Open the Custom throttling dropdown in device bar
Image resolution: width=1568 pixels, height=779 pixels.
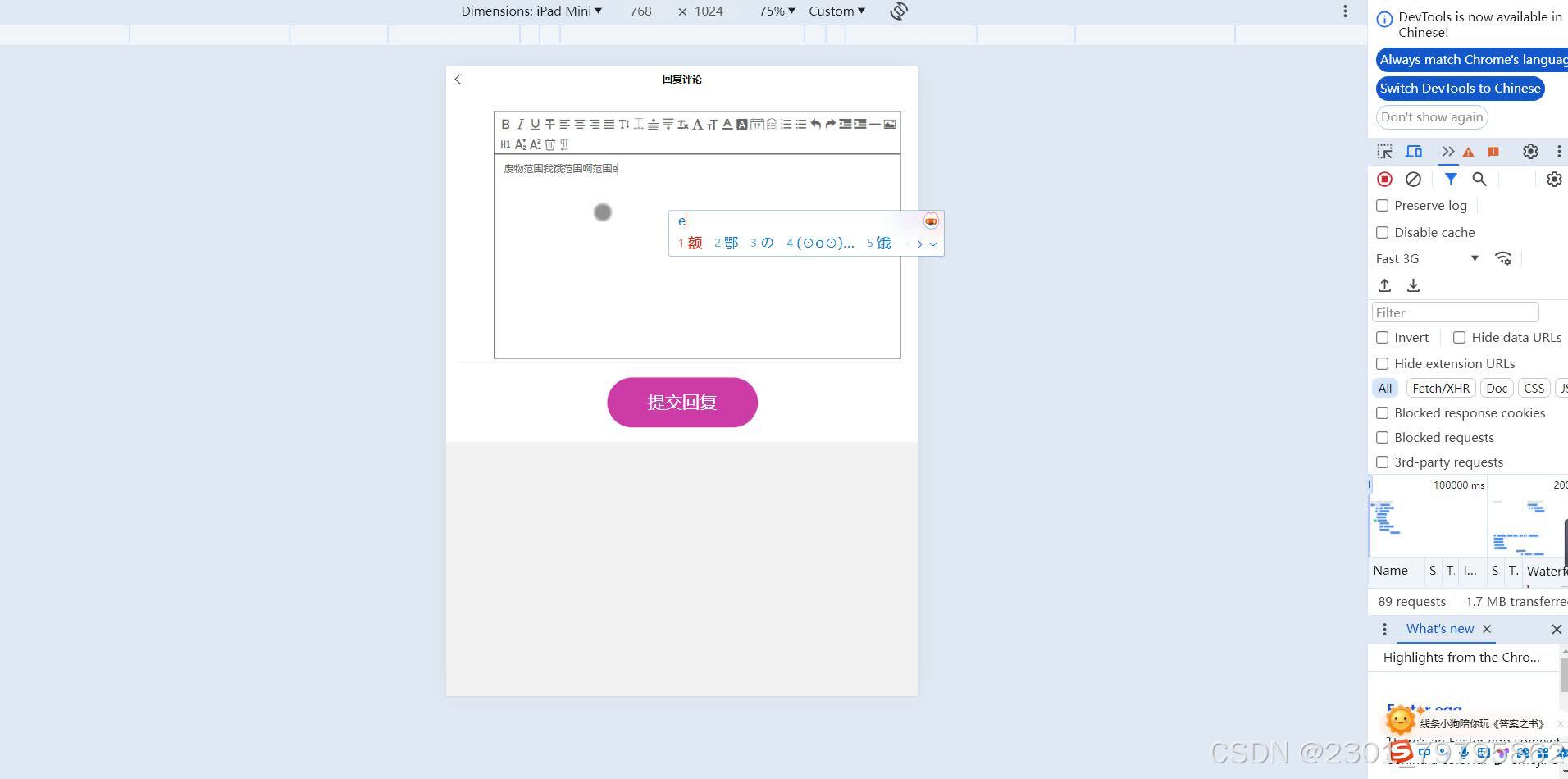pyautogui.click(x=836, y=11)
